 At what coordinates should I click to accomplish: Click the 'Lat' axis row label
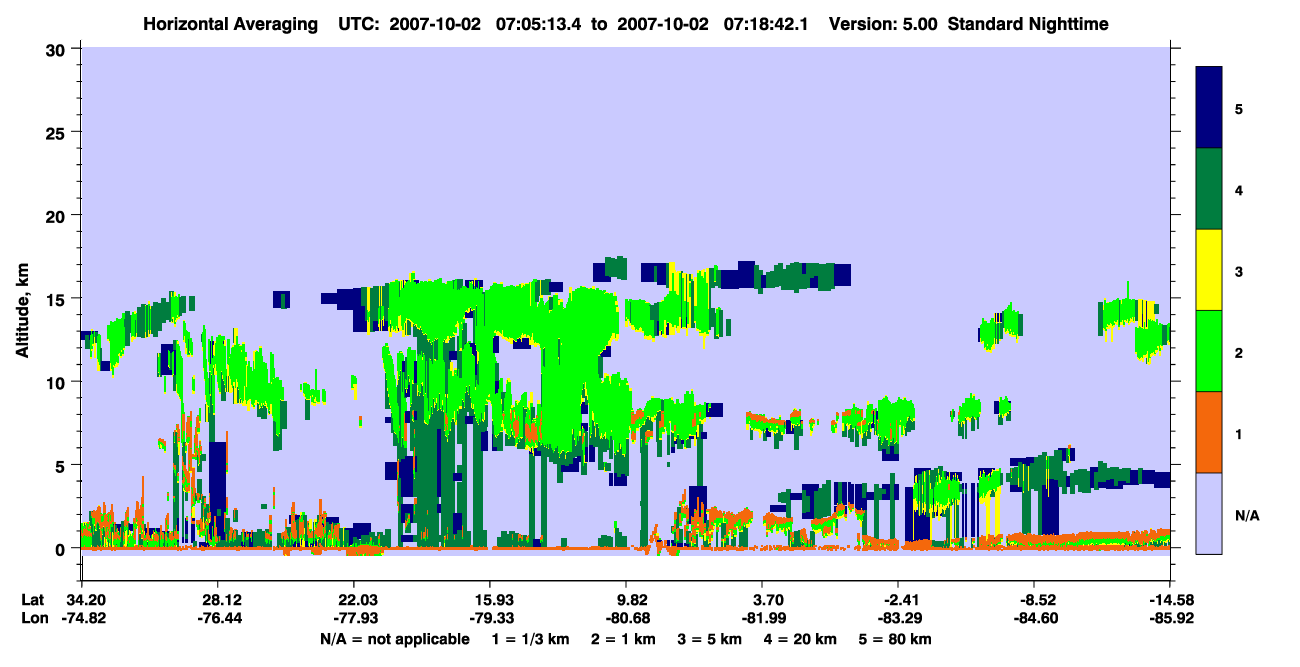pos(33,601)
